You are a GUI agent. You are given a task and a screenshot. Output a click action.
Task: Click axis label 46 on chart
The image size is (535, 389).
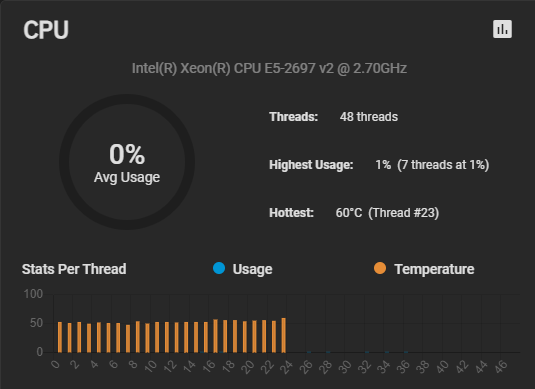click(x=501, y=367)
